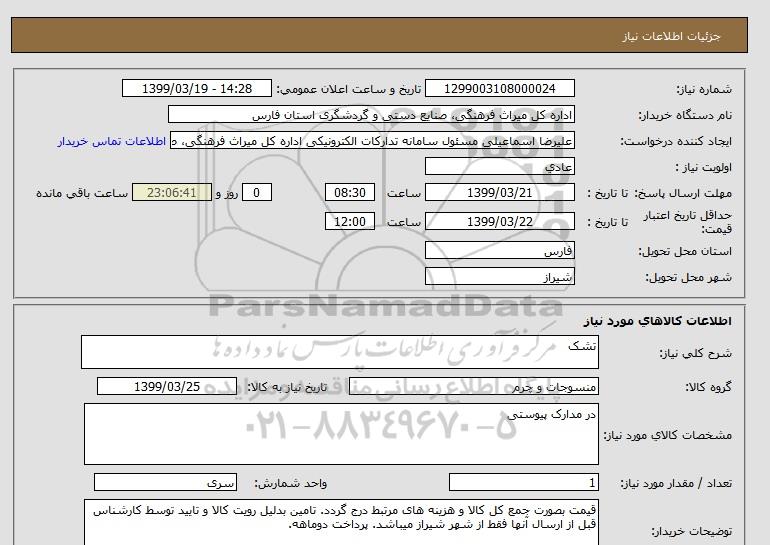Click the label واحد شمارش
Viewport: 770px width, 545px height.
(x=291, y=483)
